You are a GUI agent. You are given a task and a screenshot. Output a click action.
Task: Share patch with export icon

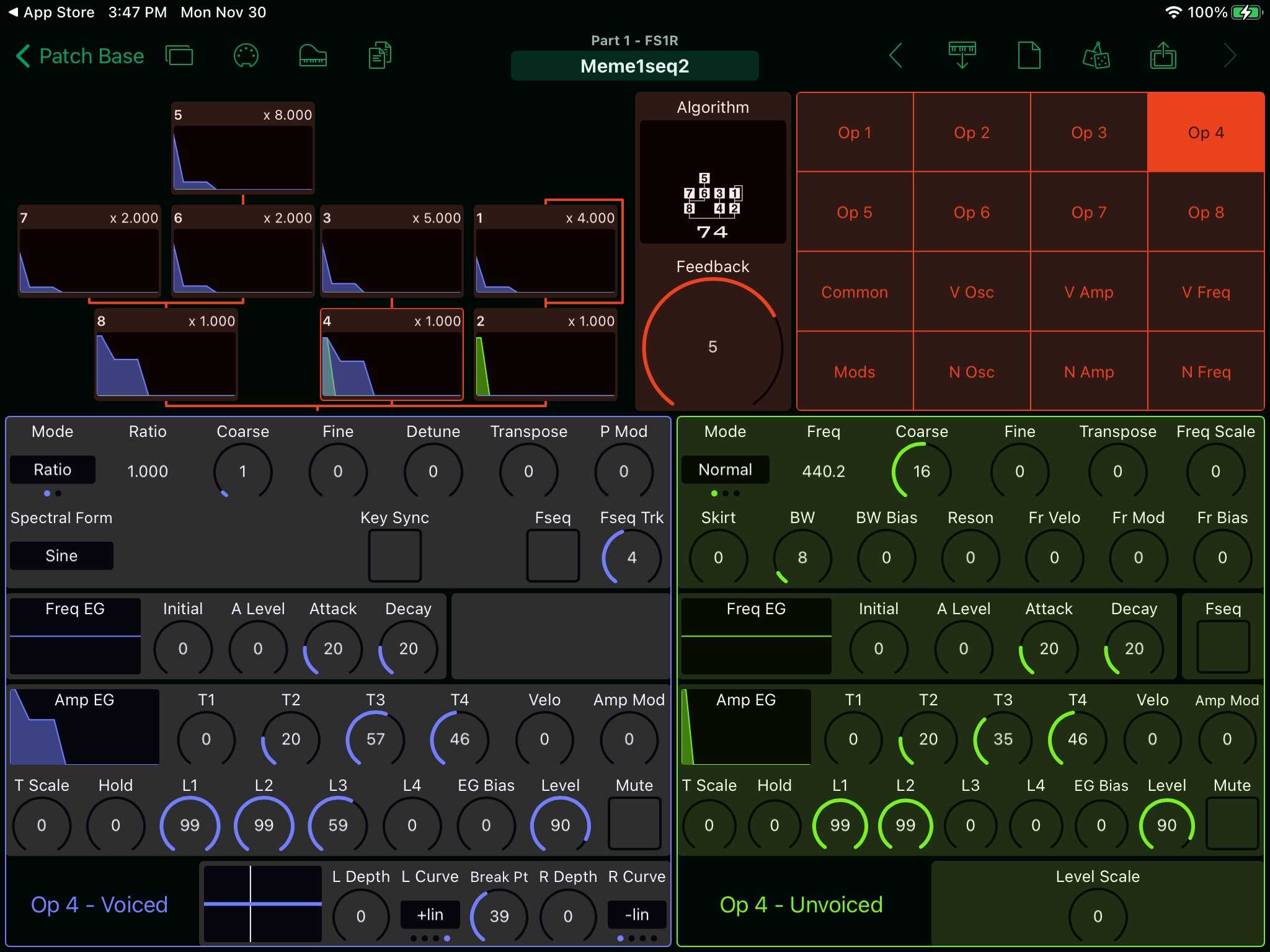(x=1163, y=56)
